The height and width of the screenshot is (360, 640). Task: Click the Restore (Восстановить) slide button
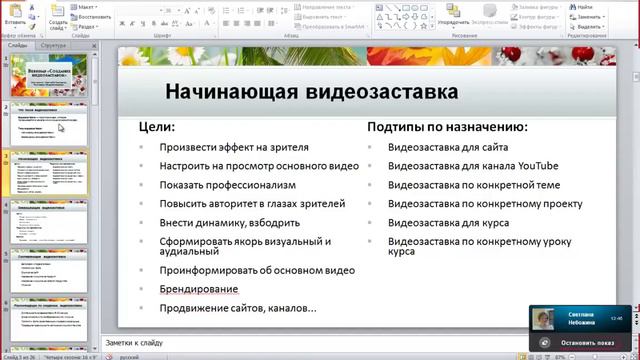[x=90, y=17]
